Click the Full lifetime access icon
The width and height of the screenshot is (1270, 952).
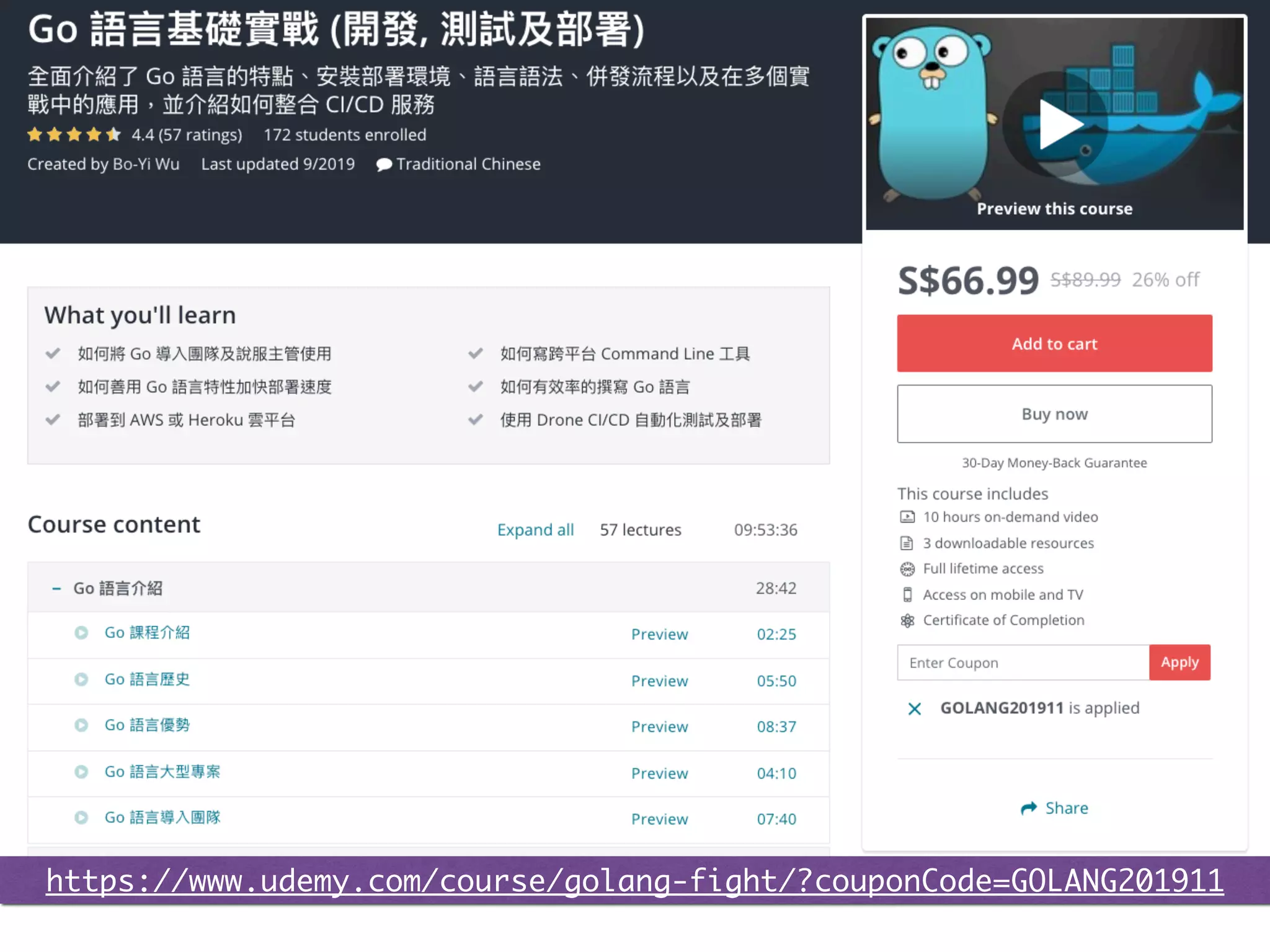[907, 569]
